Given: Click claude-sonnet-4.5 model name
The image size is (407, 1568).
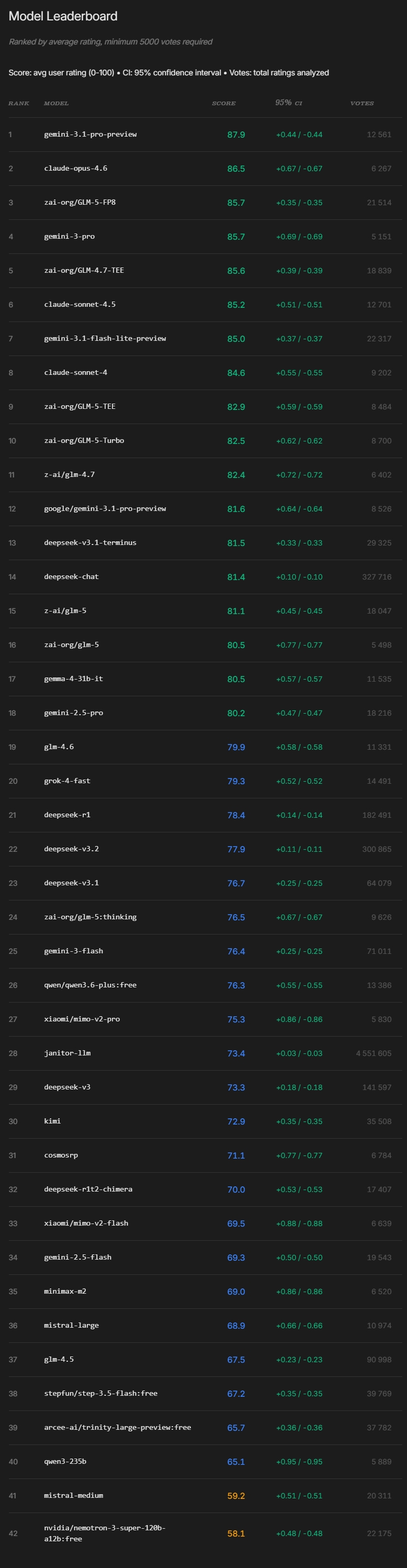Looking at the screenshot, I should coord(80,304).
